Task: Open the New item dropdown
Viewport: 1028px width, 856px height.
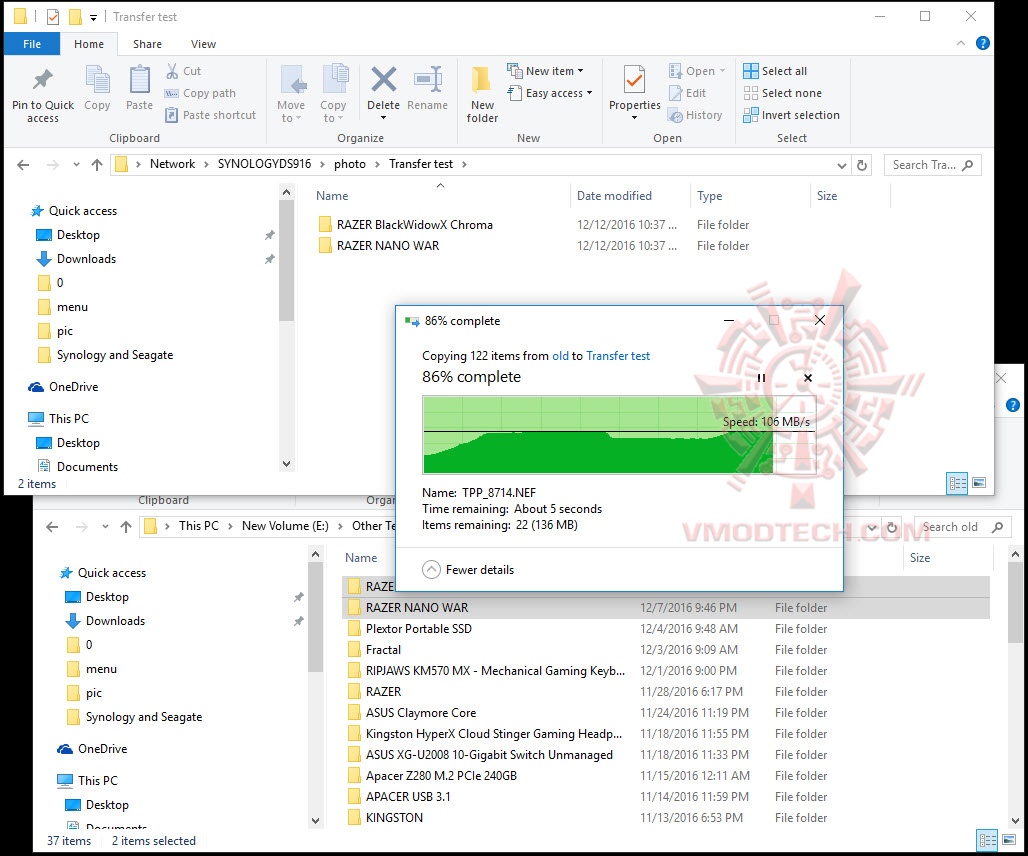Action: tap(545, 71)
